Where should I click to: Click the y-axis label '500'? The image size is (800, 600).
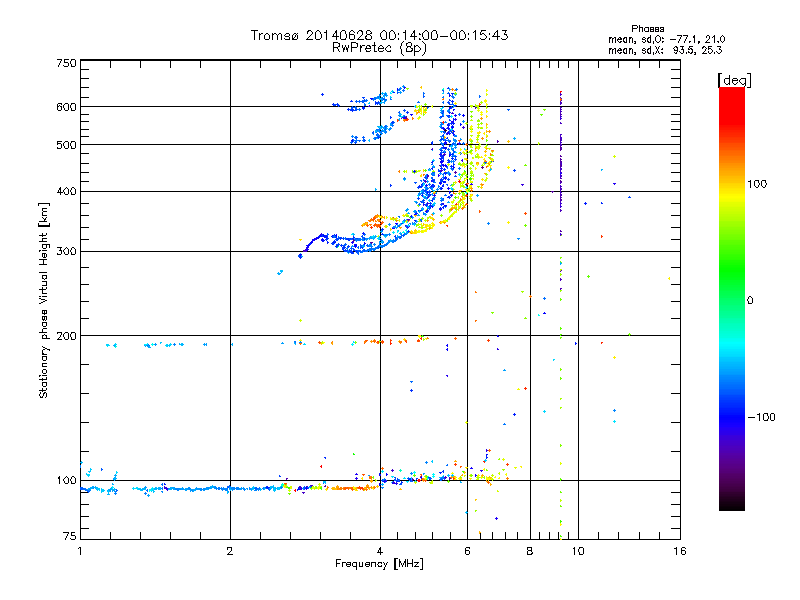66,145
